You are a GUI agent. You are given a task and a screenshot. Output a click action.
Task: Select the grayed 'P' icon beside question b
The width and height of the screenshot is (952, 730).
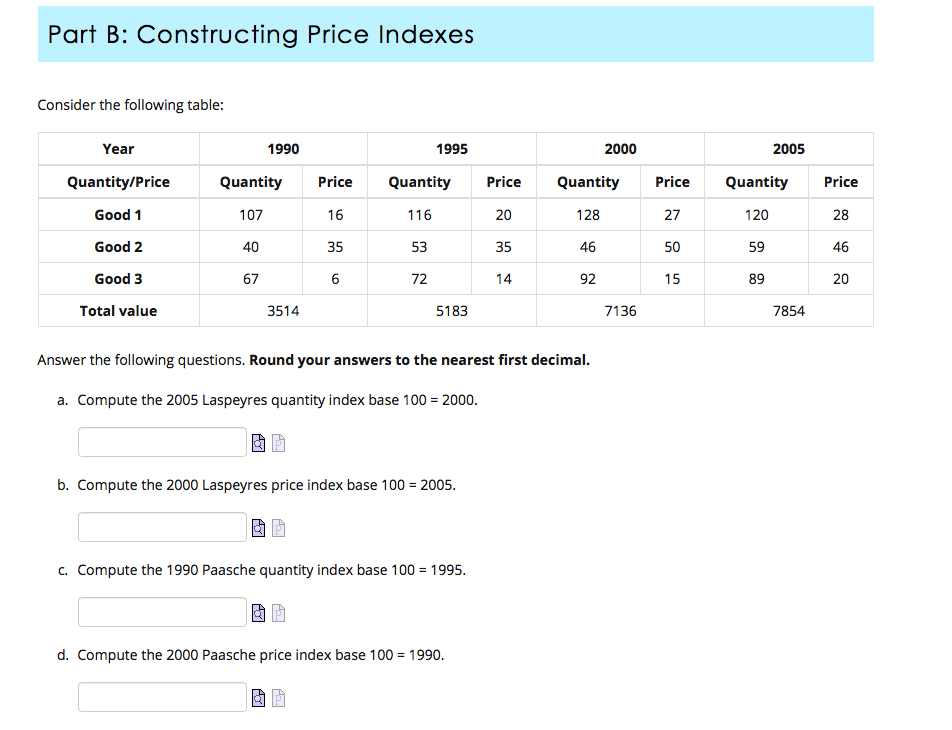[x=277, y=527]
